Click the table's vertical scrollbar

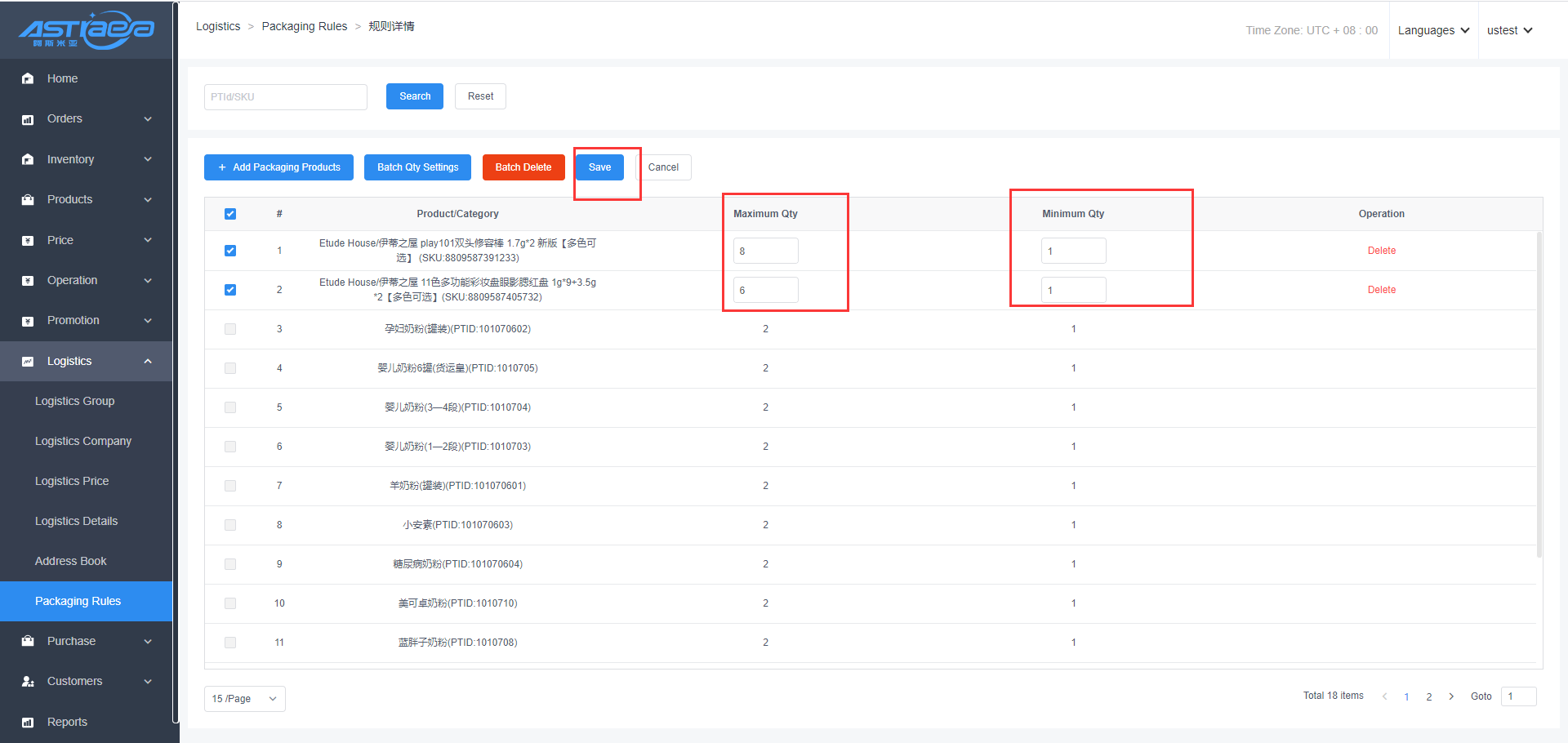click(1539, 392)
